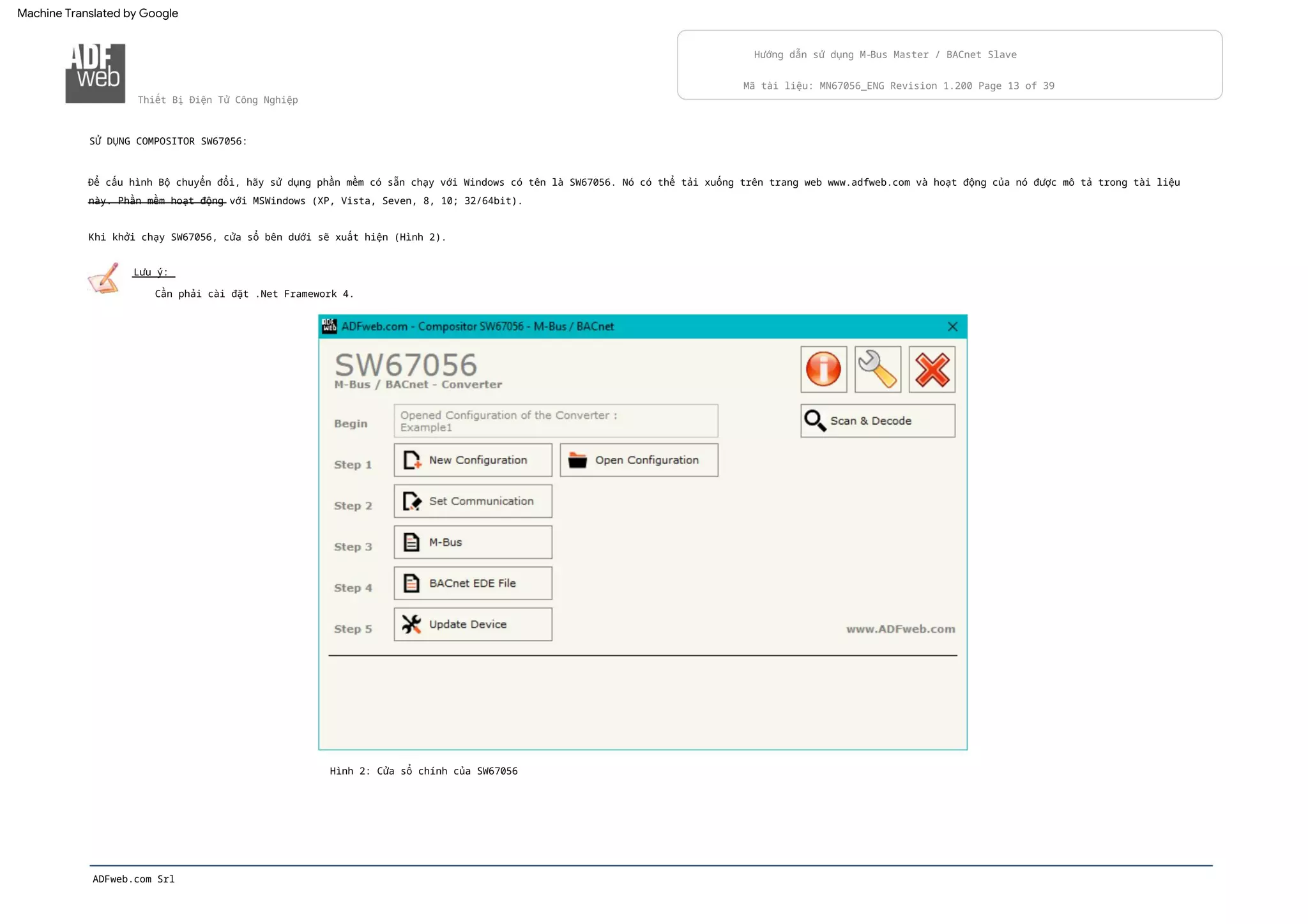Click the "Step 3" label

(353, 547)
